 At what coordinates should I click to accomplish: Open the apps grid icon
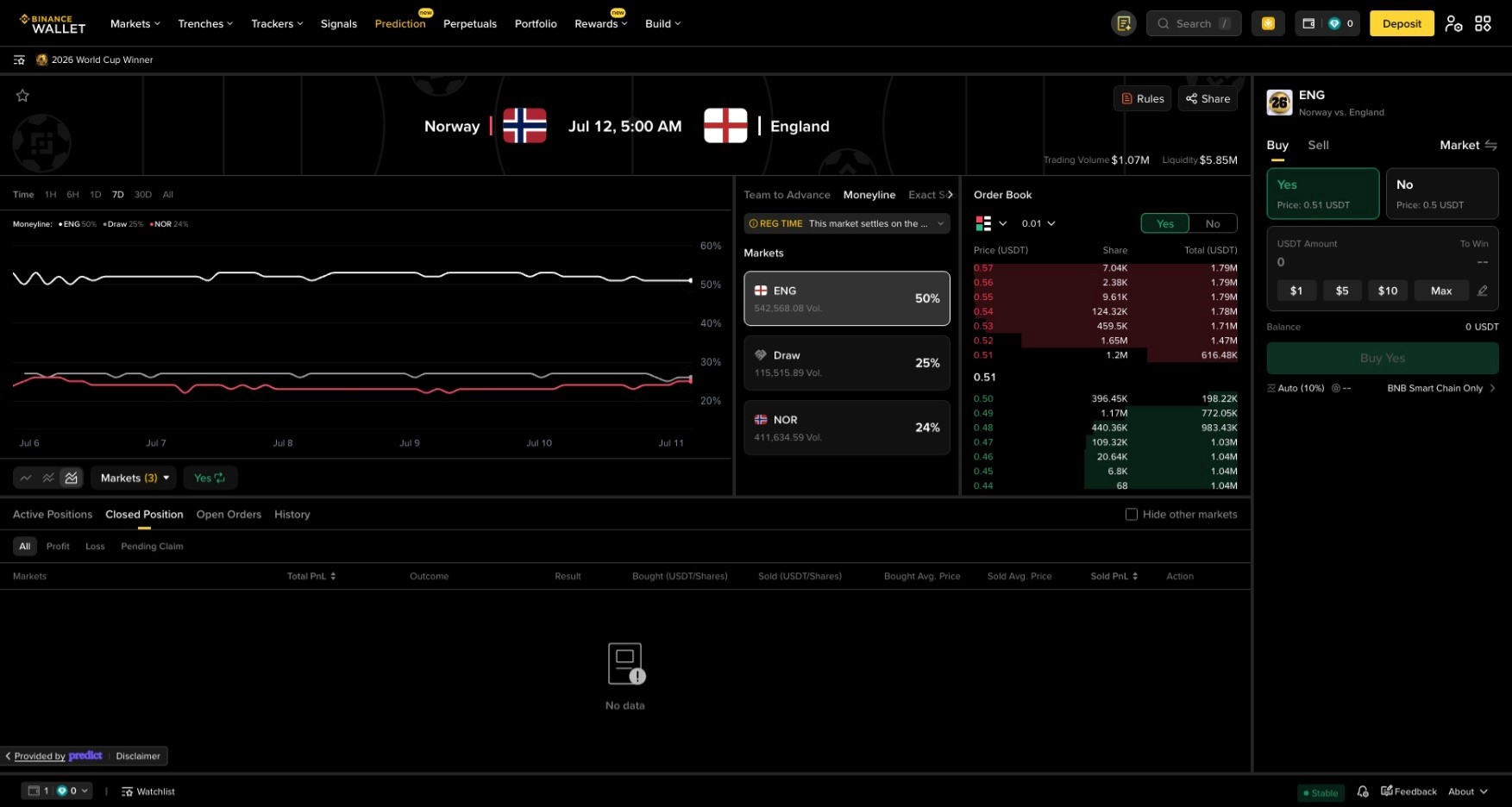[x=1483, y=23]
